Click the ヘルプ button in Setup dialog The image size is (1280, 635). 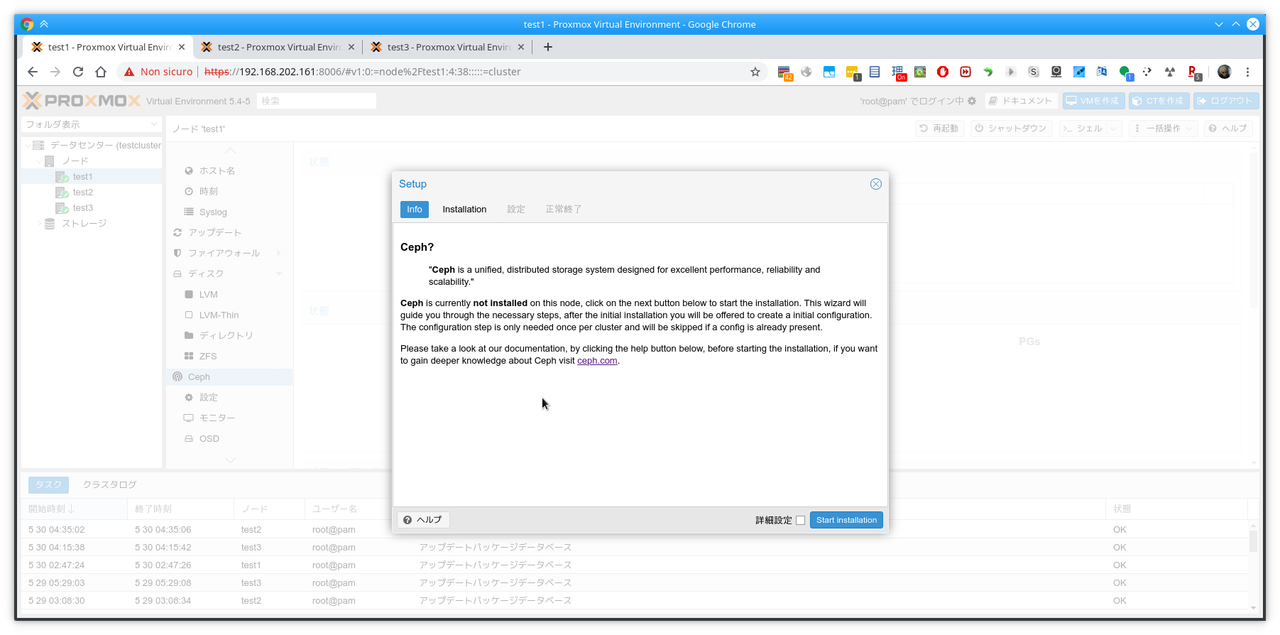point(423,520)
